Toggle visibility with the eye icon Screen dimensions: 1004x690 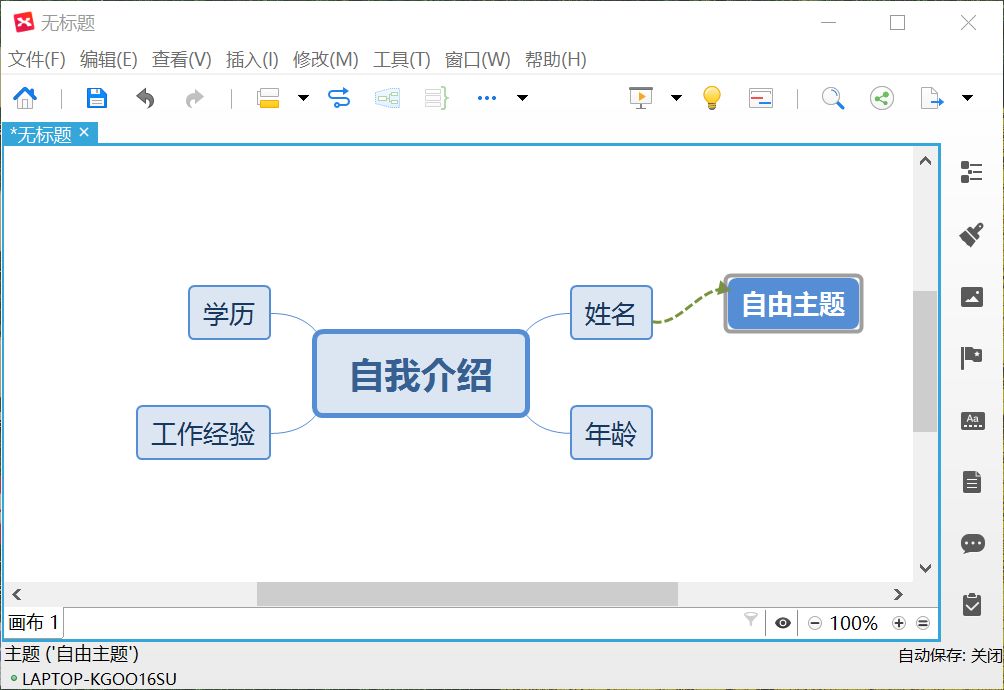click(x=783, y=623)
